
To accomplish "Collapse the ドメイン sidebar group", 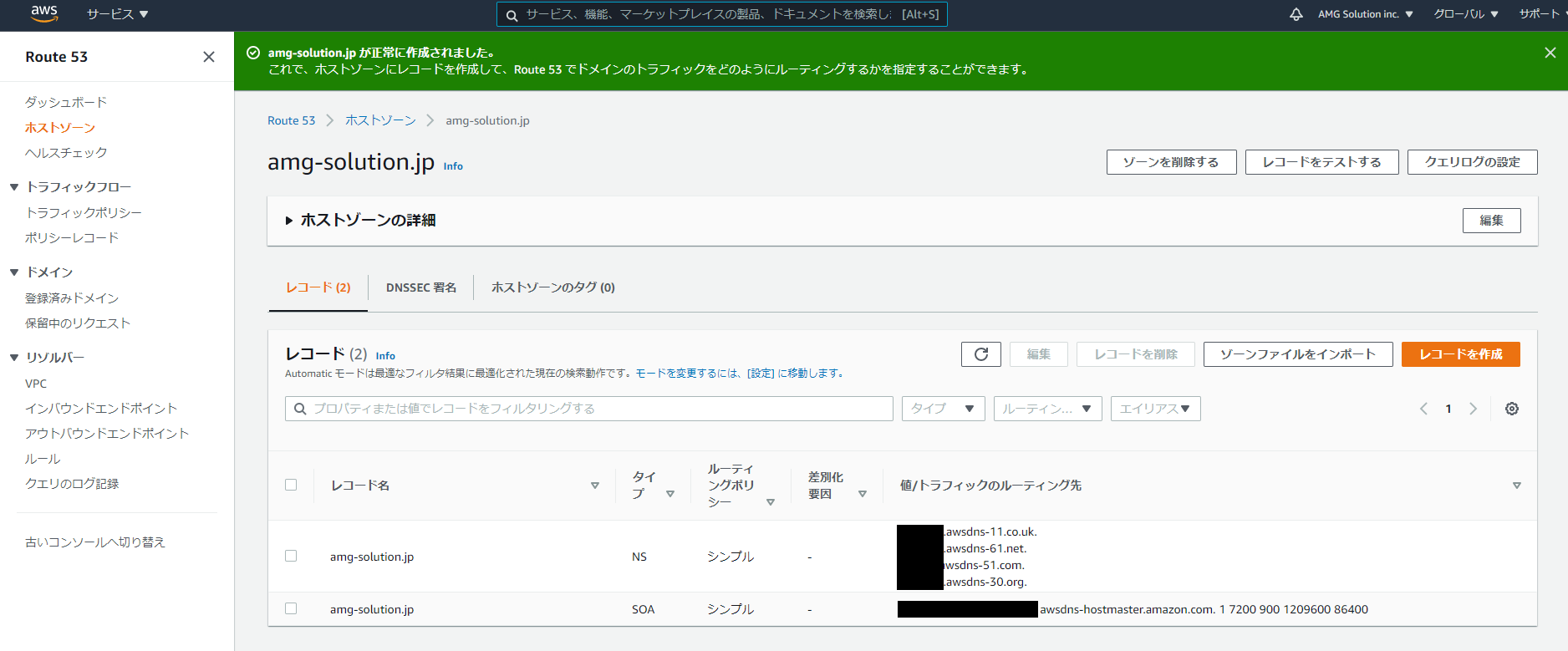I will (x=14, y=272).
